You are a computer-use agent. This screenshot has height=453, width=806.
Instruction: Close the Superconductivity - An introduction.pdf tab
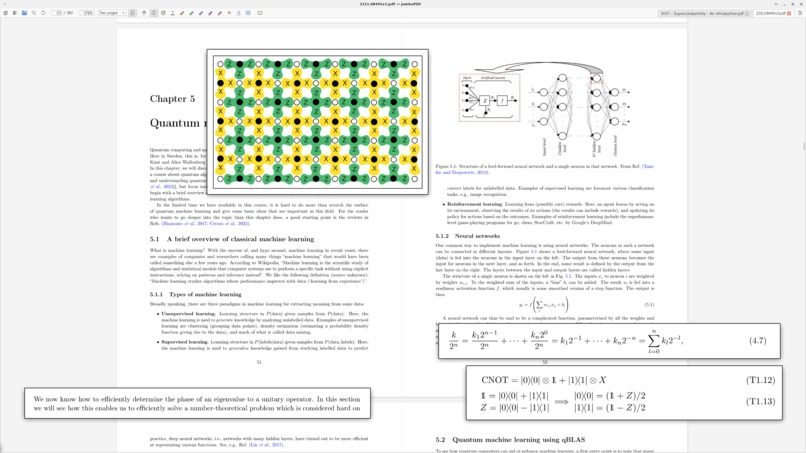747,13
